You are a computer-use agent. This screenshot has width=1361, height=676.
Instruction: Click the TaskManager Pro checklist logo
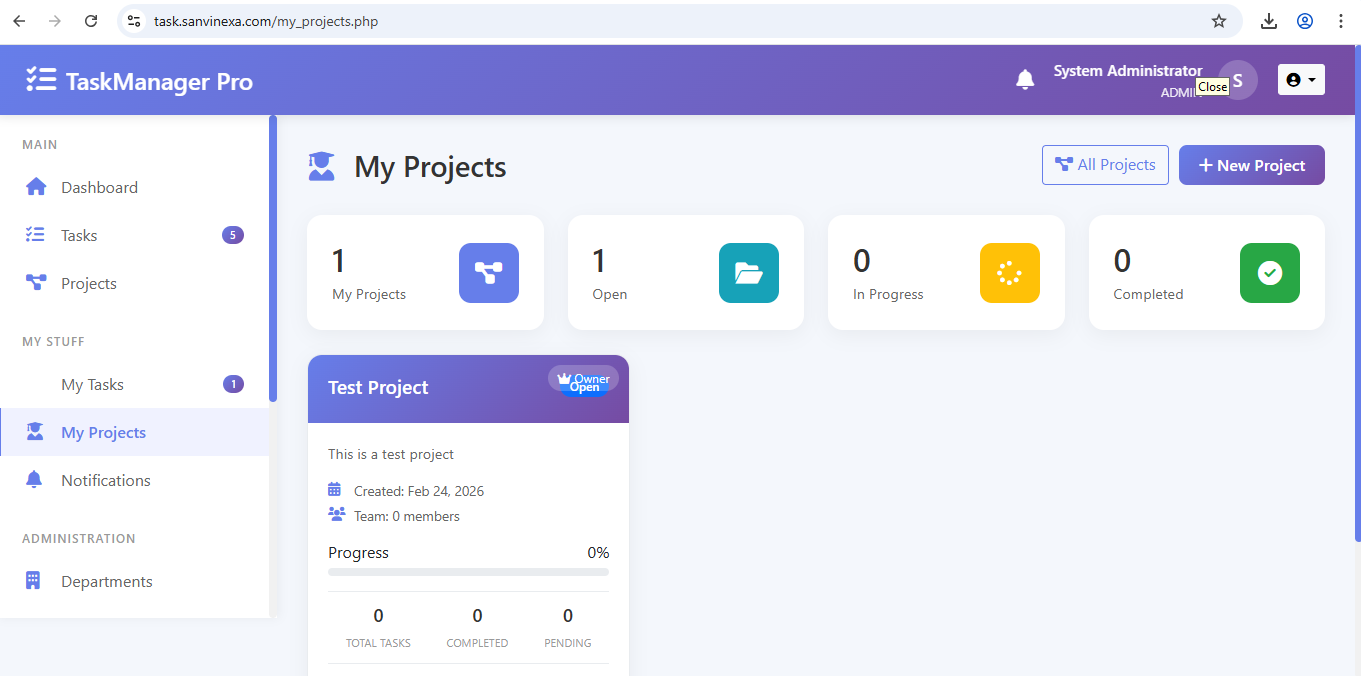click(x=41, y=81)
